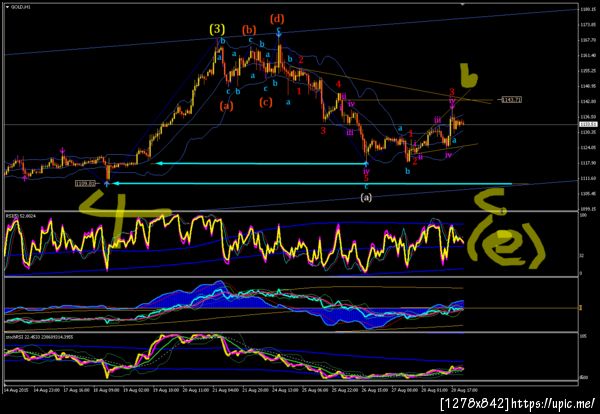The height and width of the screenshot is (414, 600).
Task: Click the arrowhead of the lower cyan horizontal line
Action: click(115, 183)
